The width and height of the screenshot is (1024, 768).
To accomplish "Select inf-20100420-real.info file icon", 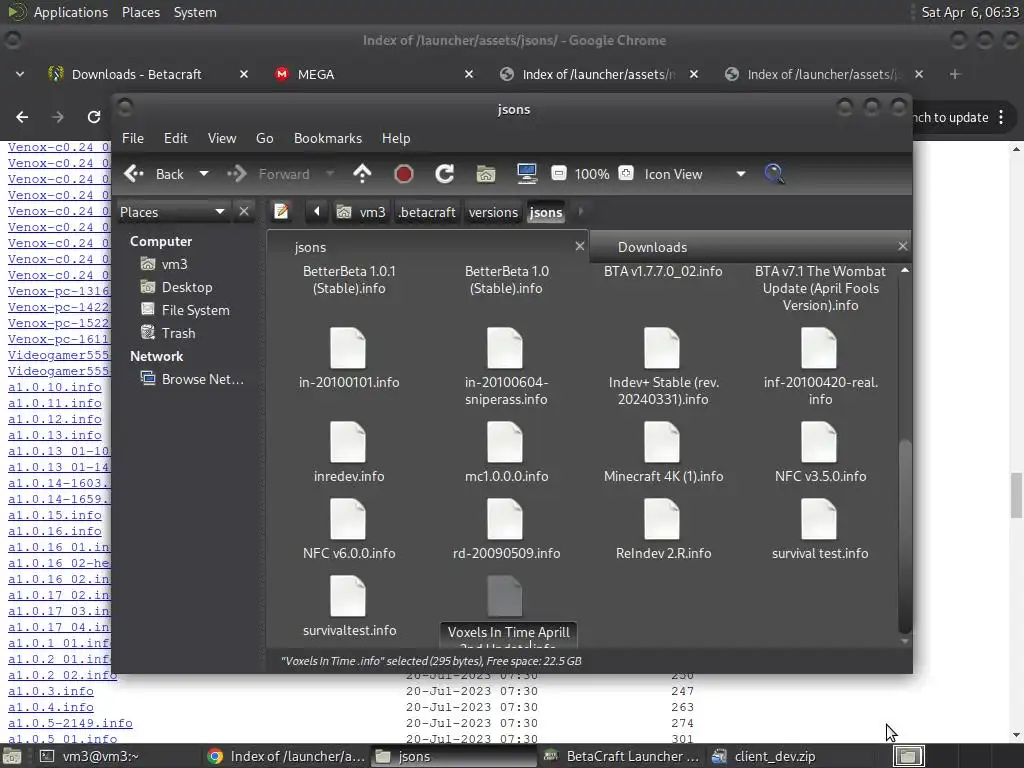I will click(x=819, y=347).
